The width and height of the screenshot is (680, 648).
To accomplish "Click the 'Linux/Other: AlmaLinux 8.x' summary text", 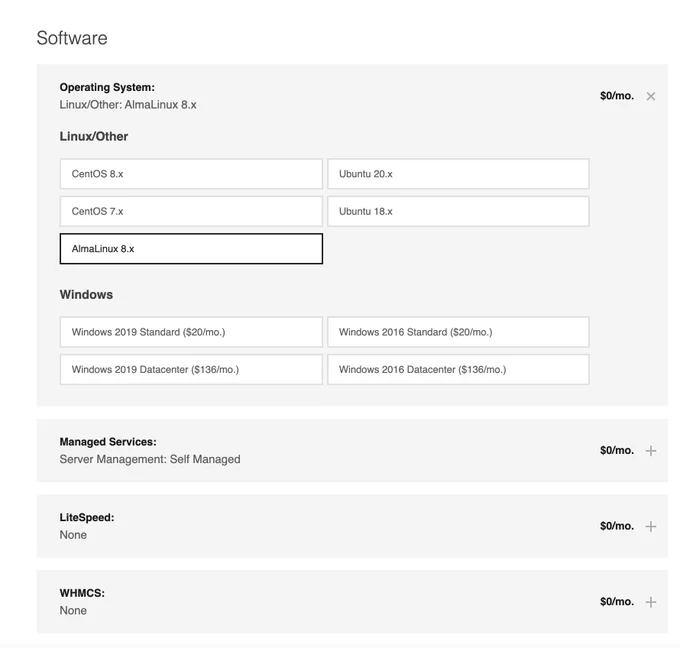I will tap(128, 105).
